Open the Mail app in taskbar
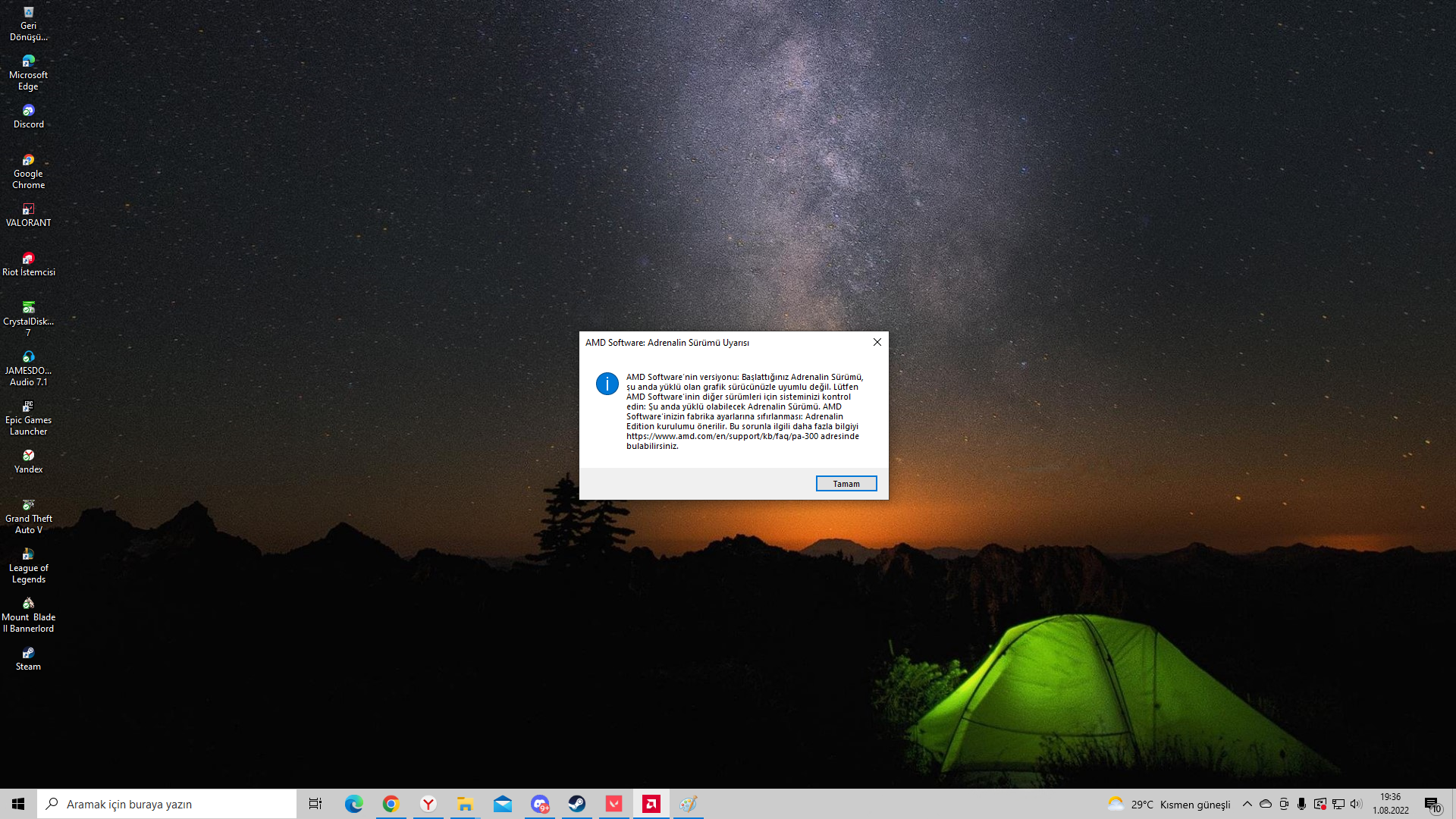The height and width of the screenshot is (819, 1456). 502,804
